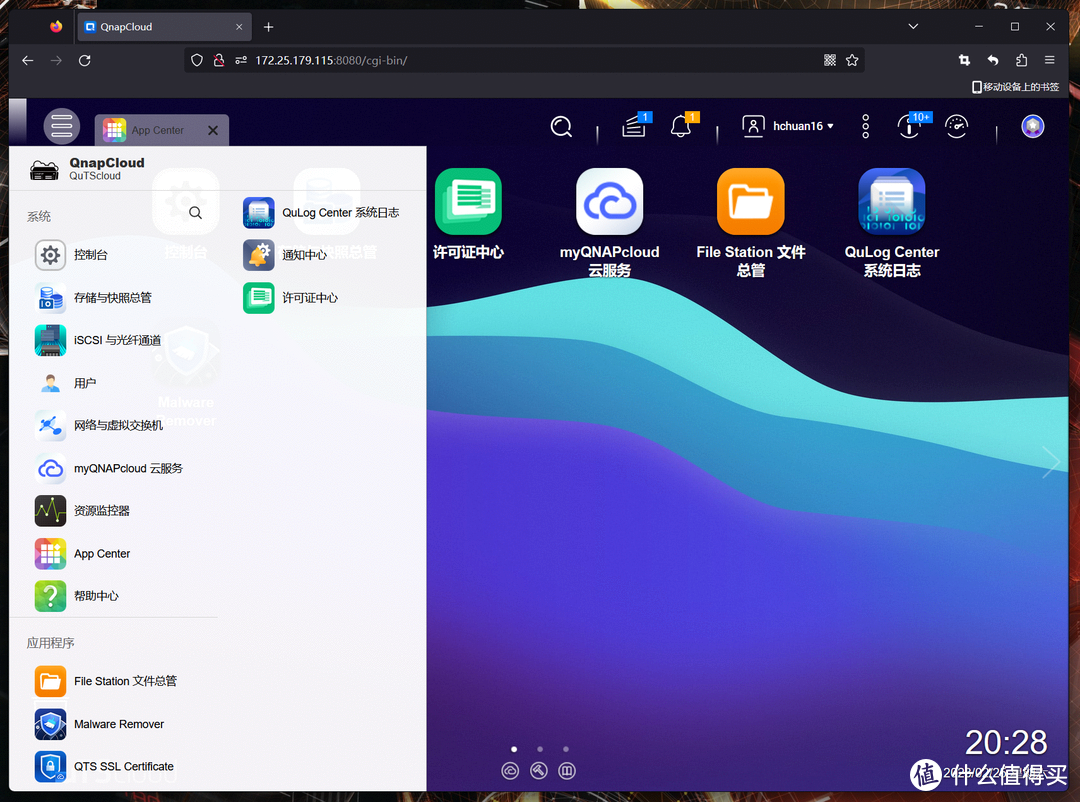Open 通知中心 in the menu
Screen dimensions: 1080x802
[285, 255]
